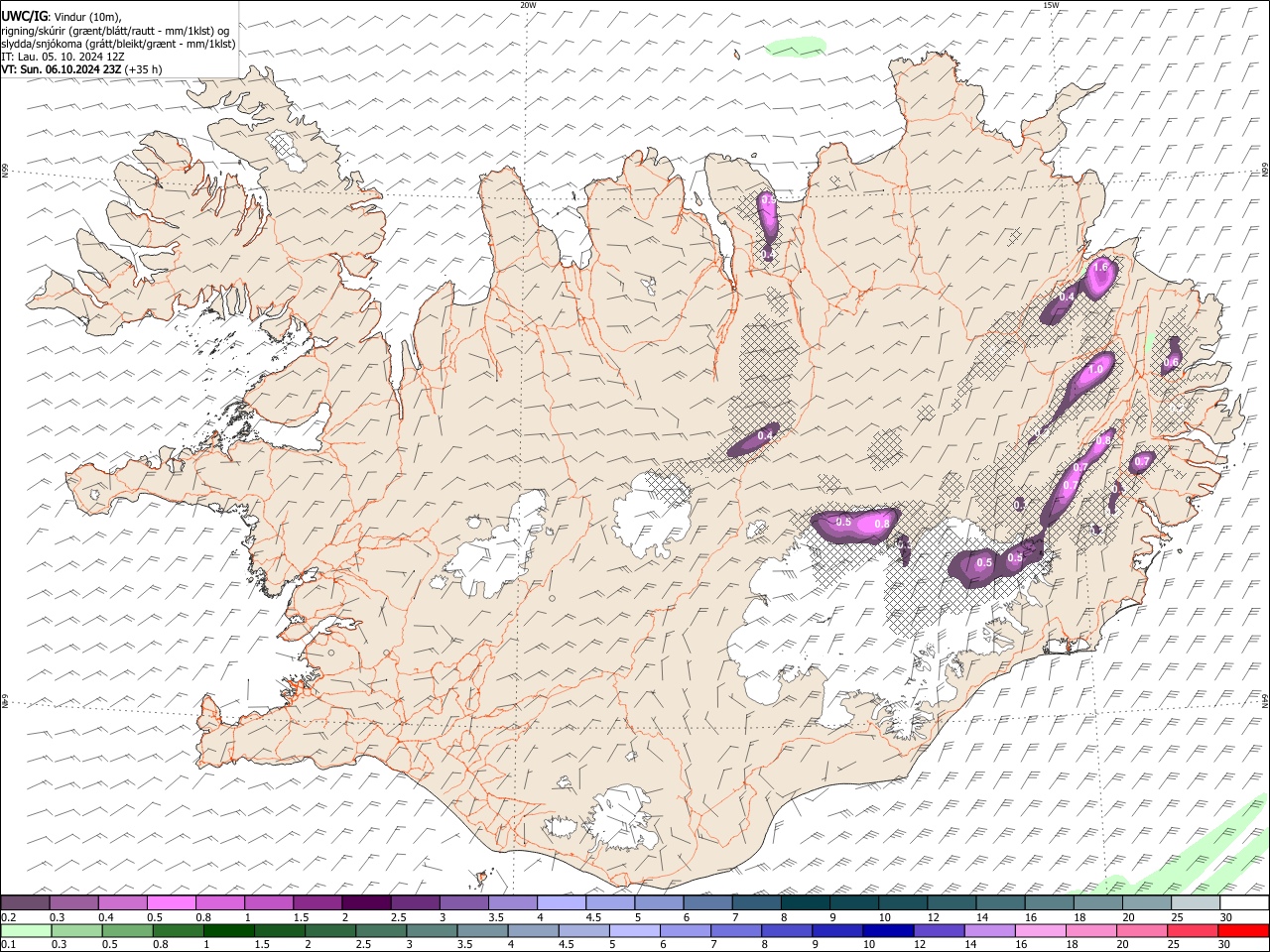The image size is (1270, 952).
Task: Pick the lower legend swatch between 14 and 16
Action: coord(988,930)
